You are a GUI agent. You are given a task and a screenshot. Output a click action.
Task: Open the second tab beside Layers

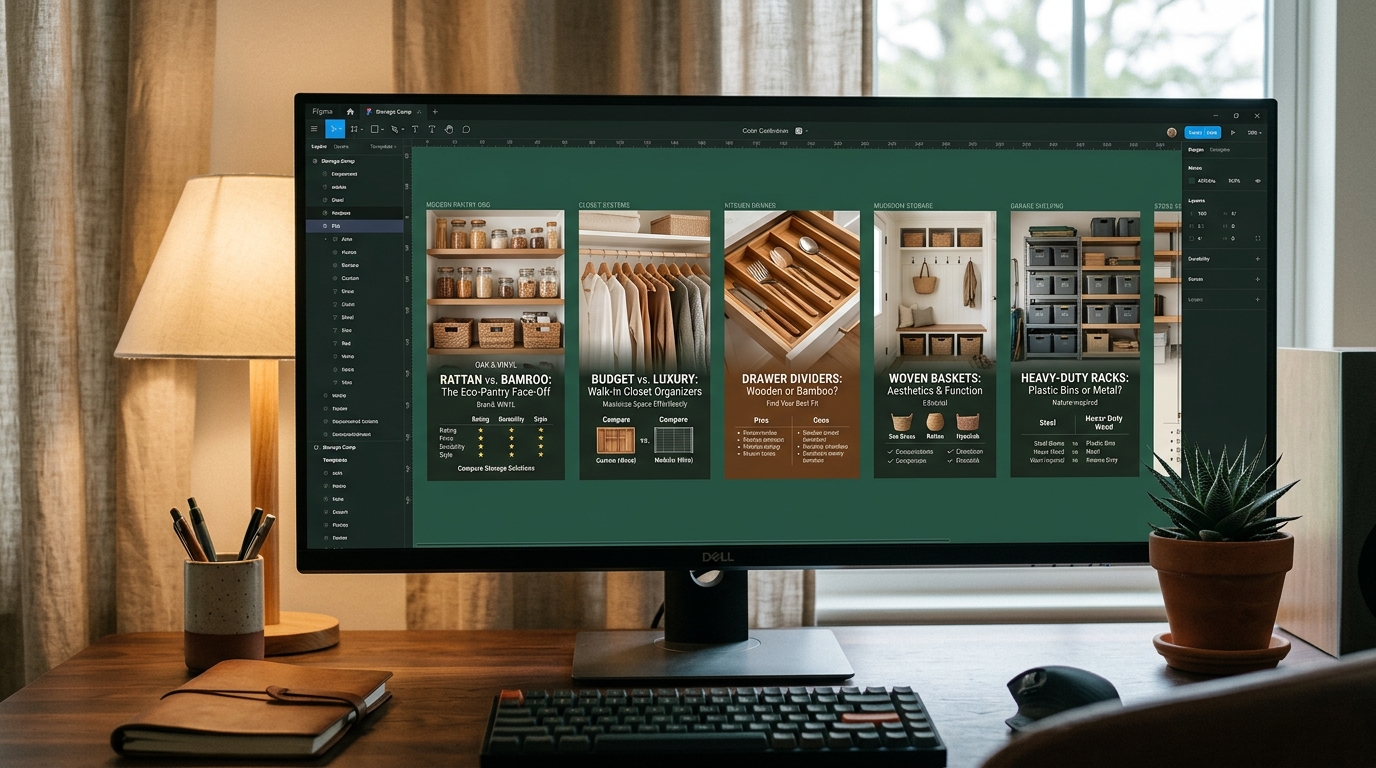(x=341, y=146)
